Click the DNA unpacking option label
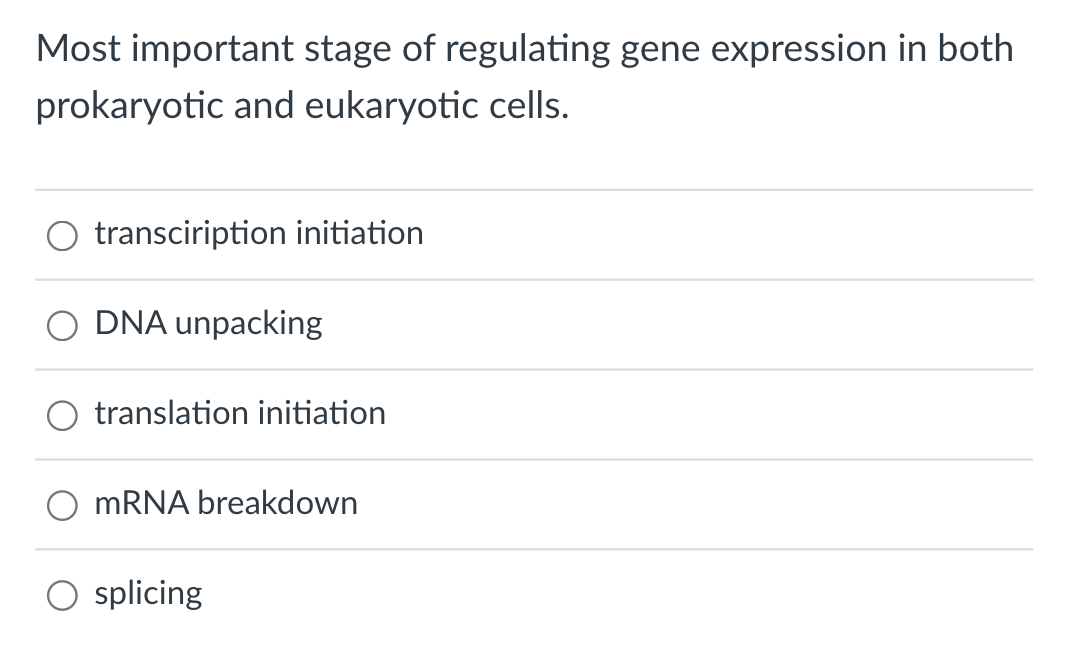Viewport: 1070px width, 664px height. pos(208,324)
